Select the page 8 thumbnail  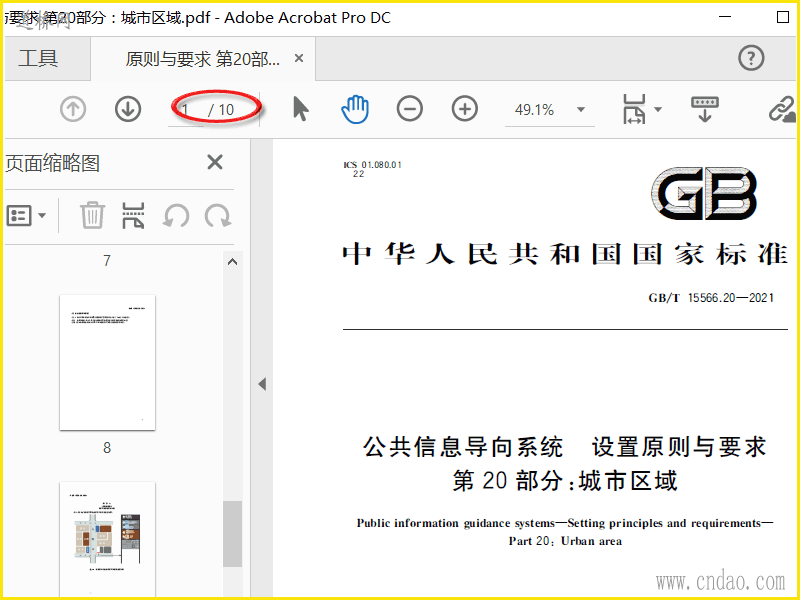click(107, 362)
